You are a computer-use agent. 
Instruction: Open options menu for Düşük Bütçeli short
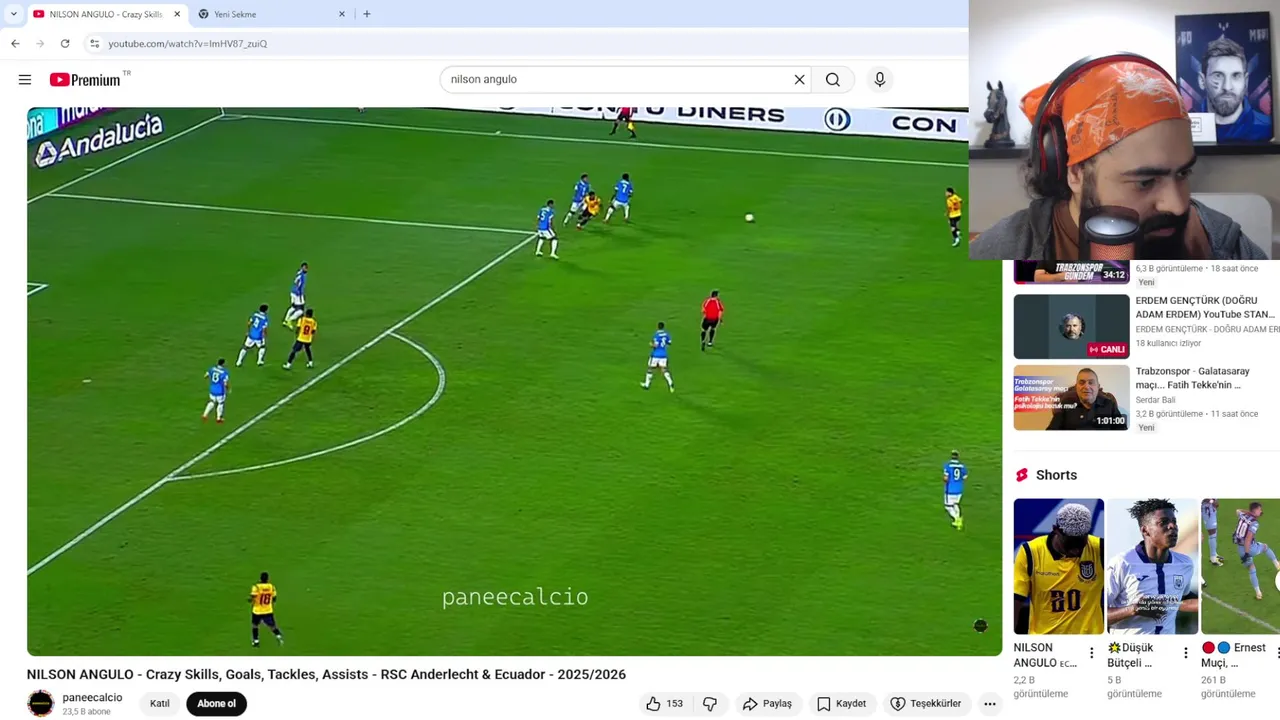click(x=1185, y=653)
